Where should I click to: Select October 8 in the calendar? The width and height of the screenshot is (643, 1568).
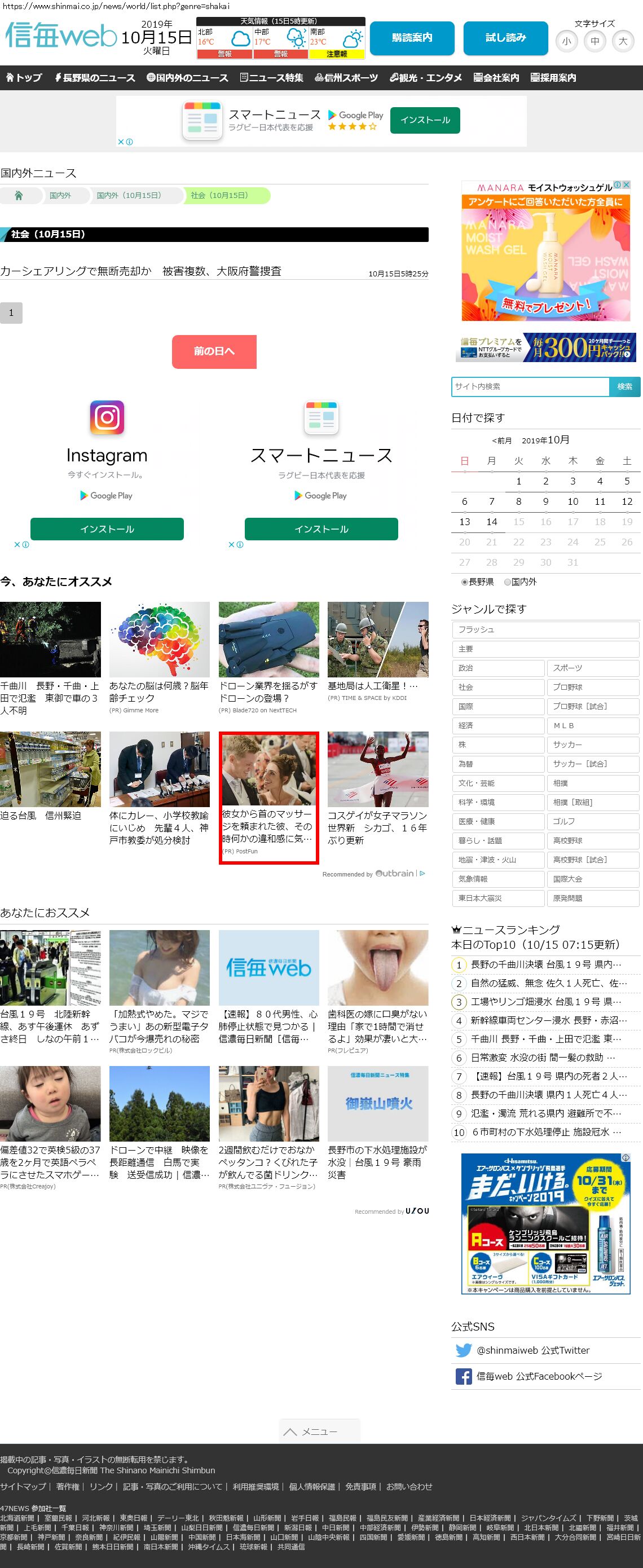point(519,501)
